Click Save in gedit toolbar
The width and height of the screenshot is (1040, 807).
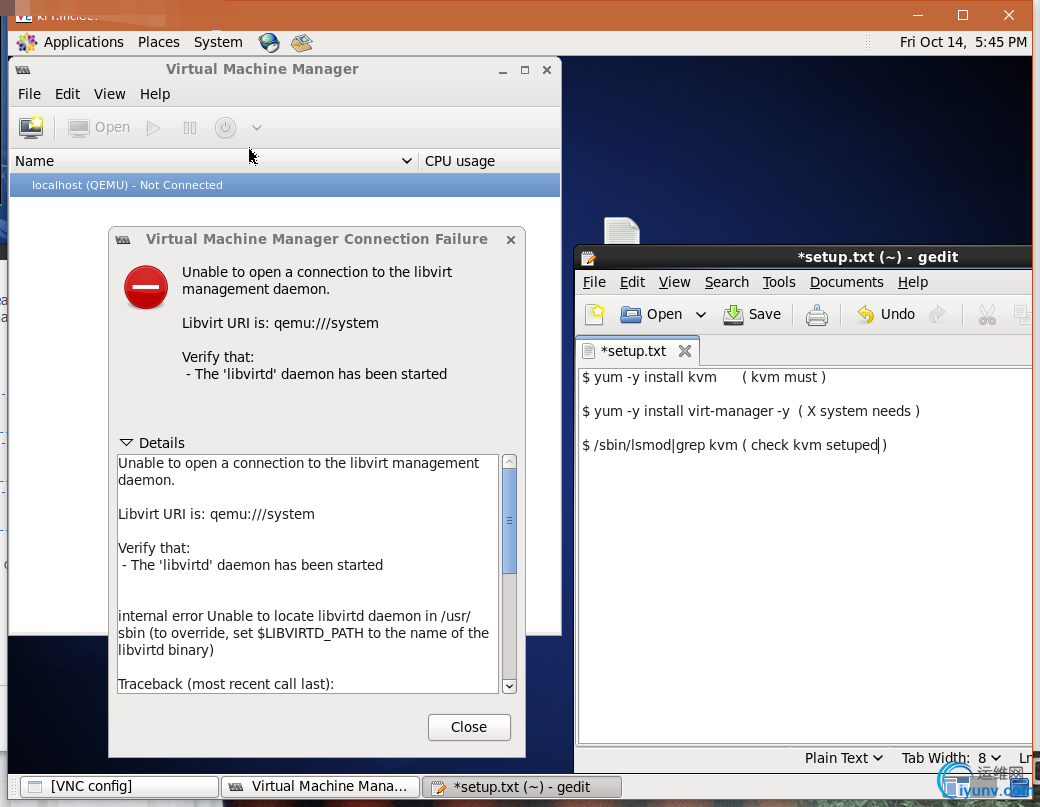[752, 314]
